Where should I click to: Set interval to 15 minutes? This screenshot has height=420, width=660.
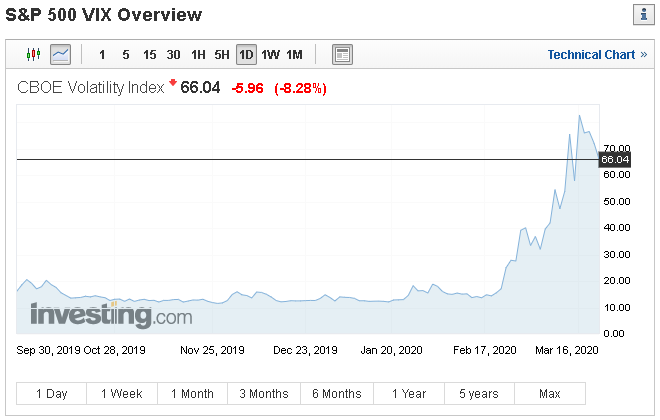(x=149, y=55)
